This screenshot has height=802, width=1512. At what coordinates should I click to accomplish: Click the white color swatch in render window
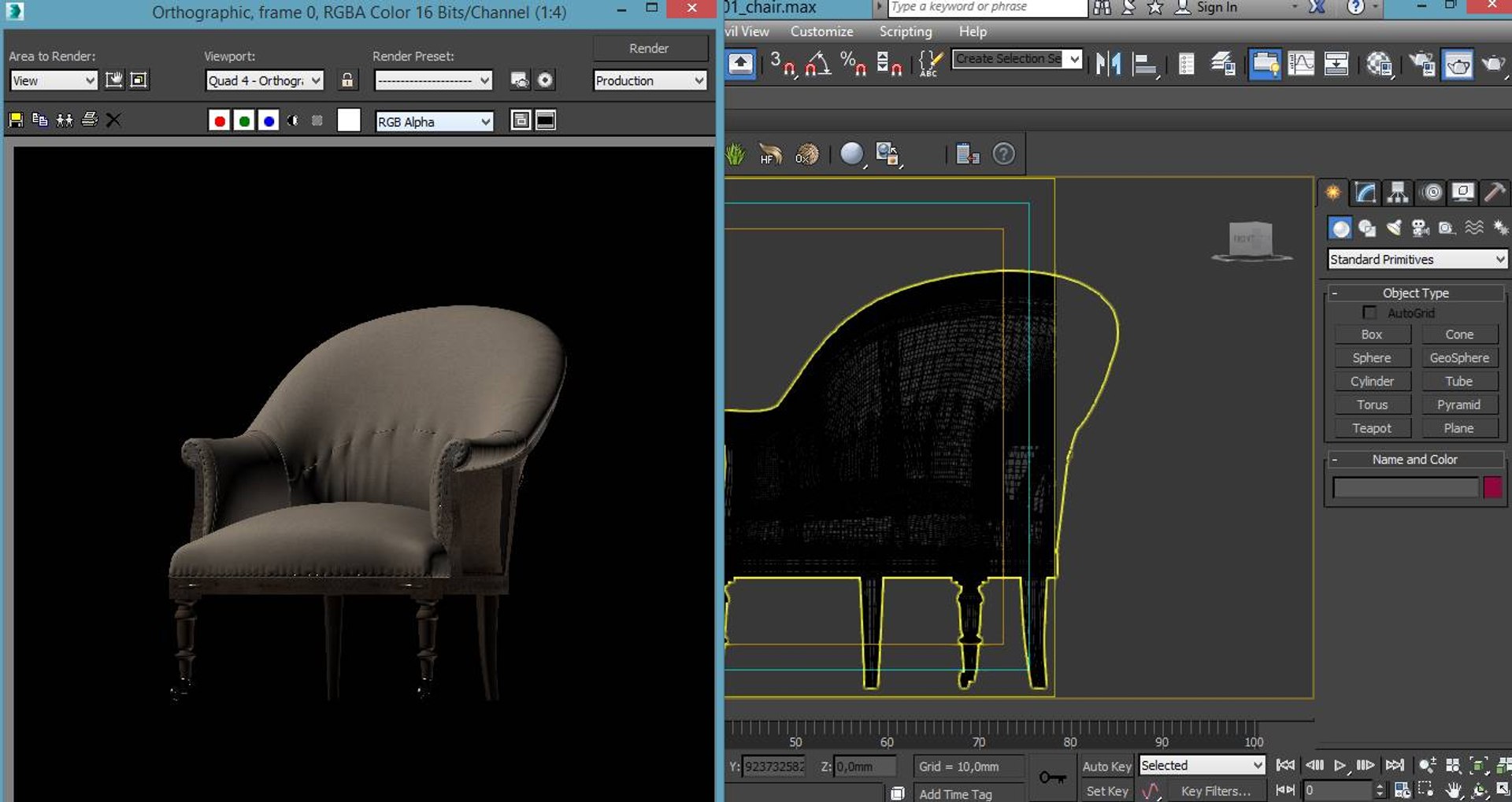[x=349, y=120]
